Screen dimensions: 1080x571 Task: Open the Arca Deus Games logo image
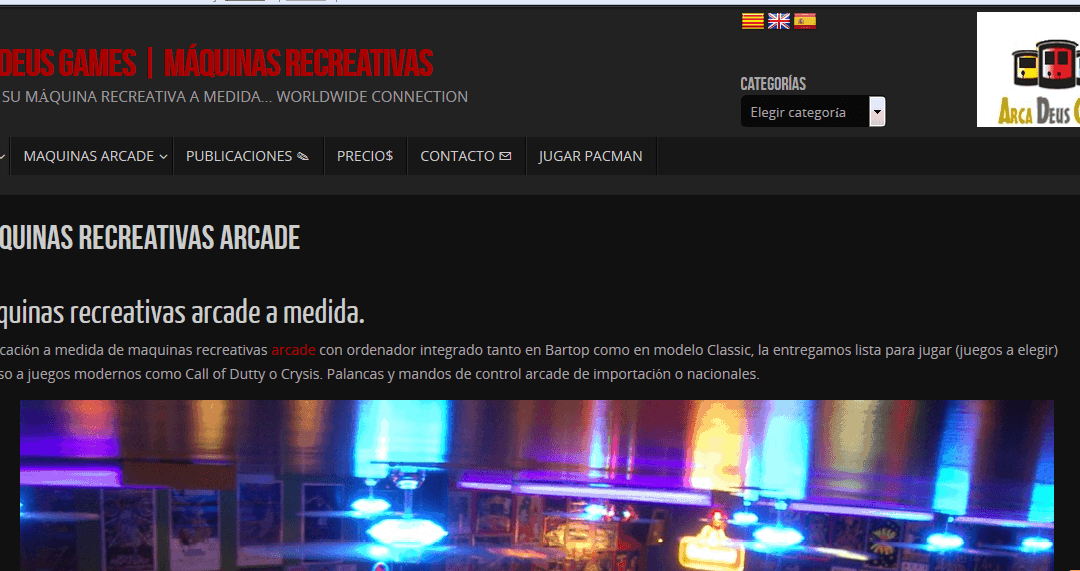[1028, 70]
